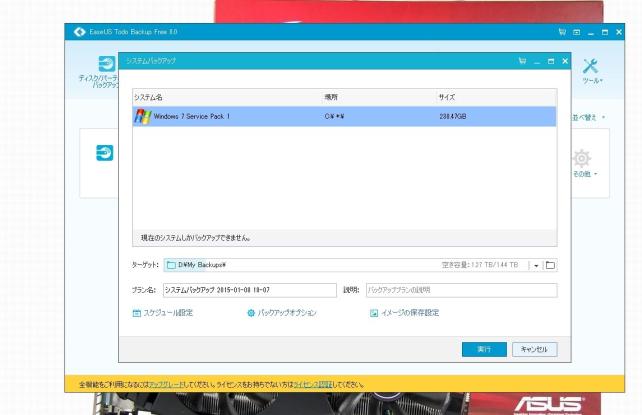Click the Execute (実行) button
This screenshot has width=642, height=415.
pos(484,349)
